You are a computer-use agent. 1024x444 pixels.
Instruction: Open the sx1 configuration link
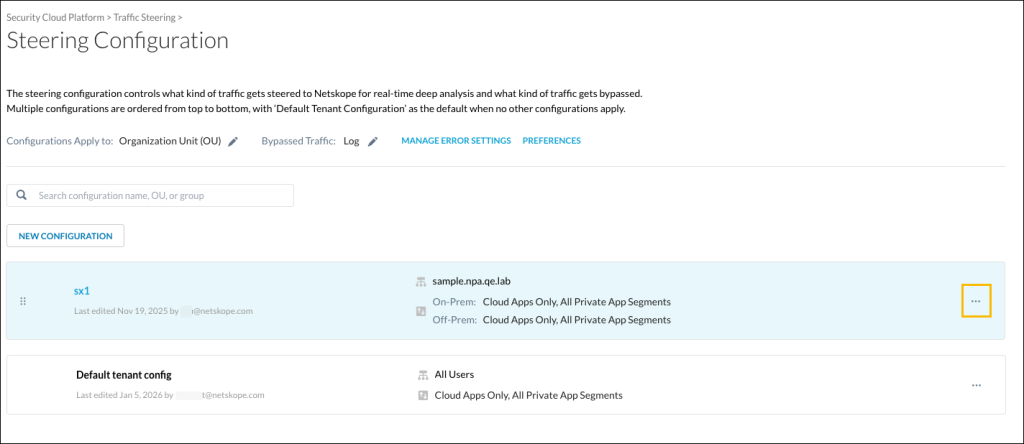(82, 291)
